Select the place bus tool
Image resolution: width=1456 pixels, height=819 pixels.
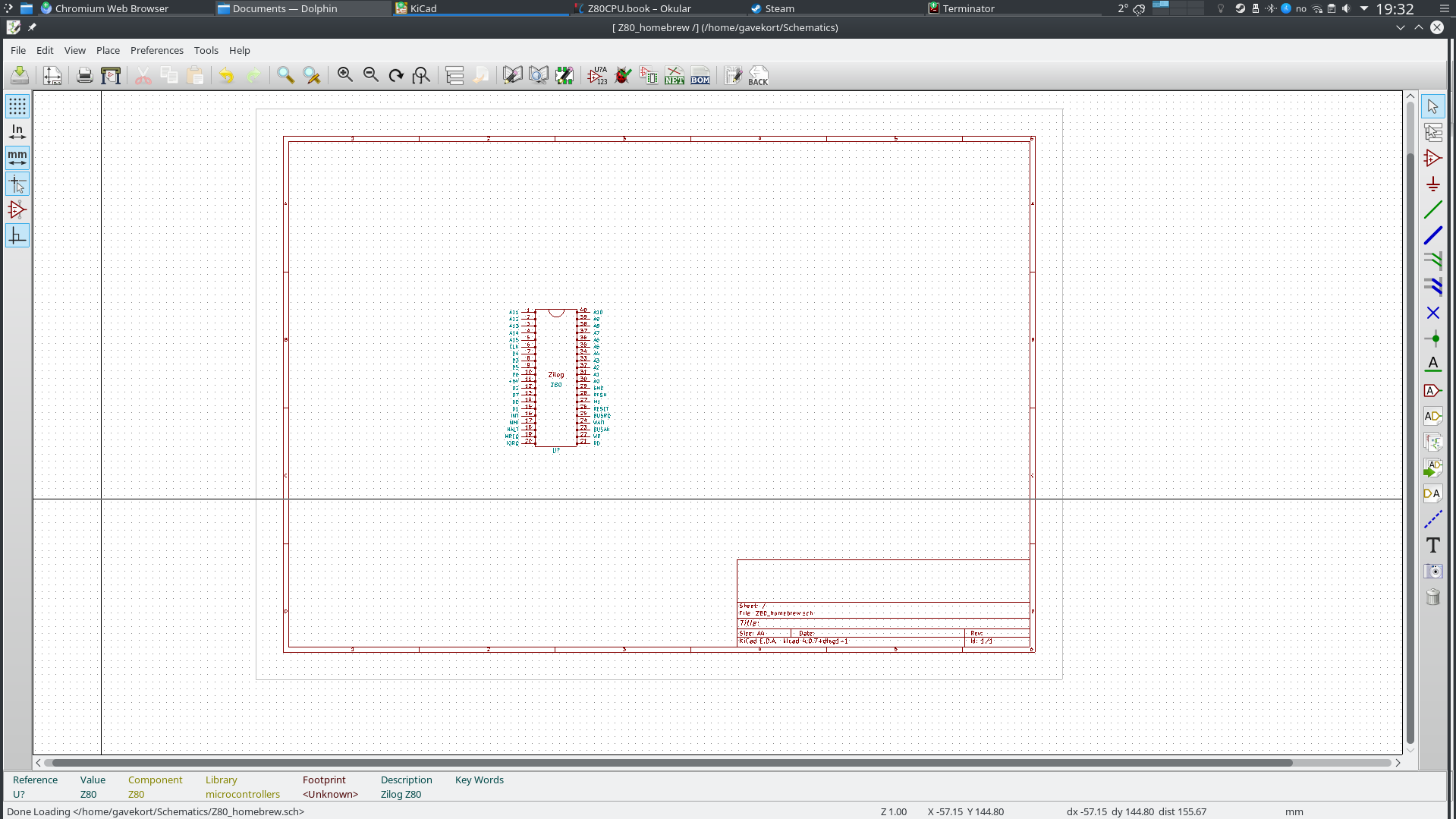coord(1432,235)
